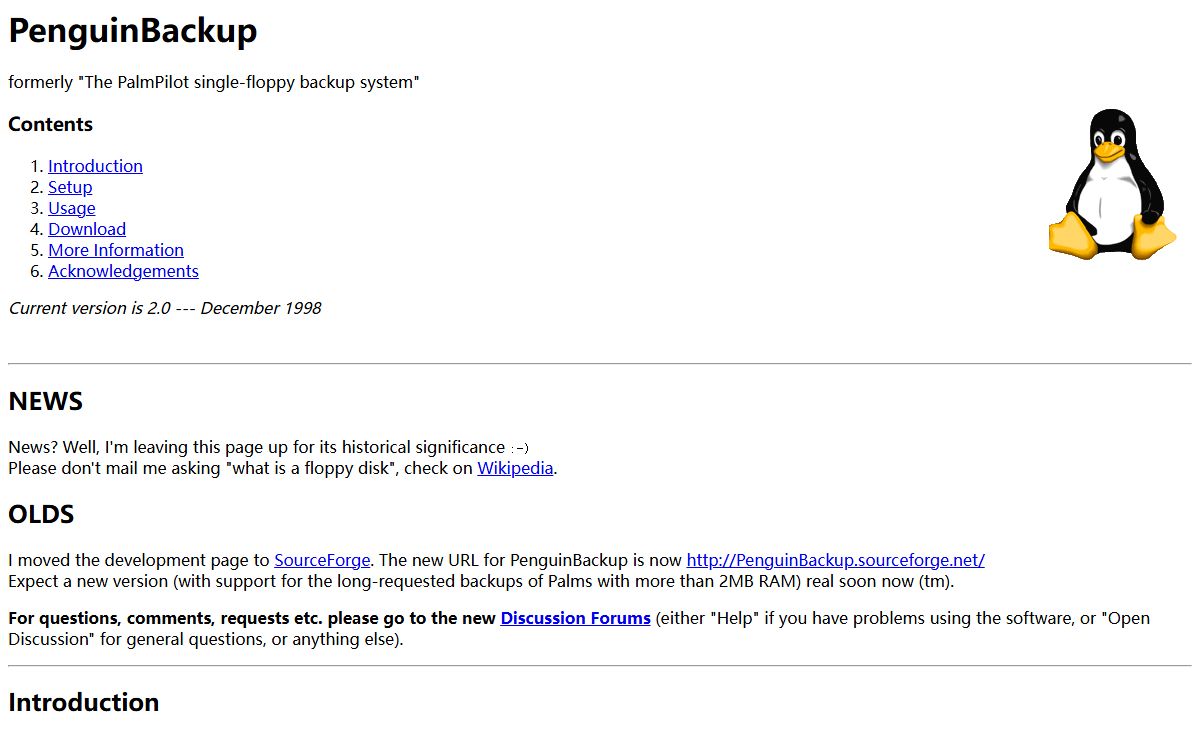
Task: Click the PenguinBackup page title
Action: tap(133, 31)
